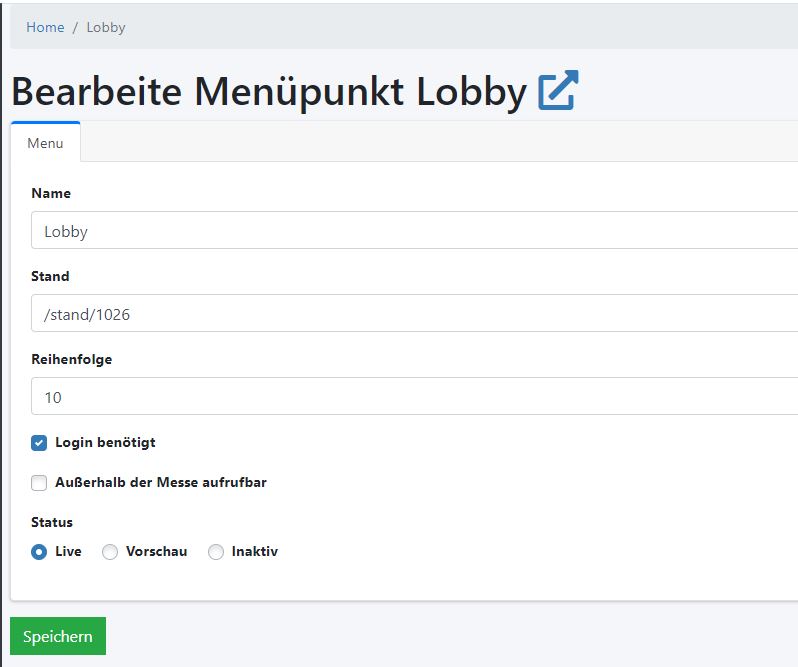This screenshot has height=667, width=798.
Task: Click the Reihenfolge field label
Action: [71, 359]
